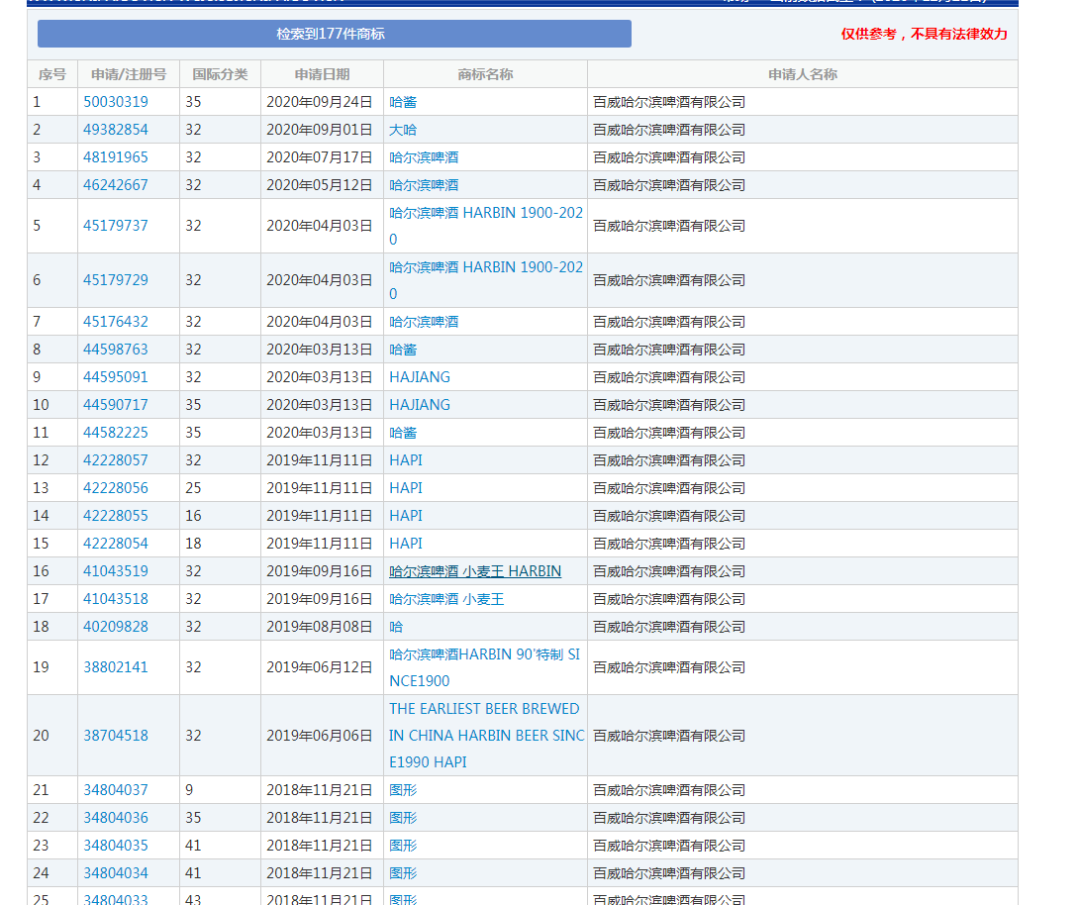Click 申请日期 column header
The image size is (1080, 905).
click(322, 74)
